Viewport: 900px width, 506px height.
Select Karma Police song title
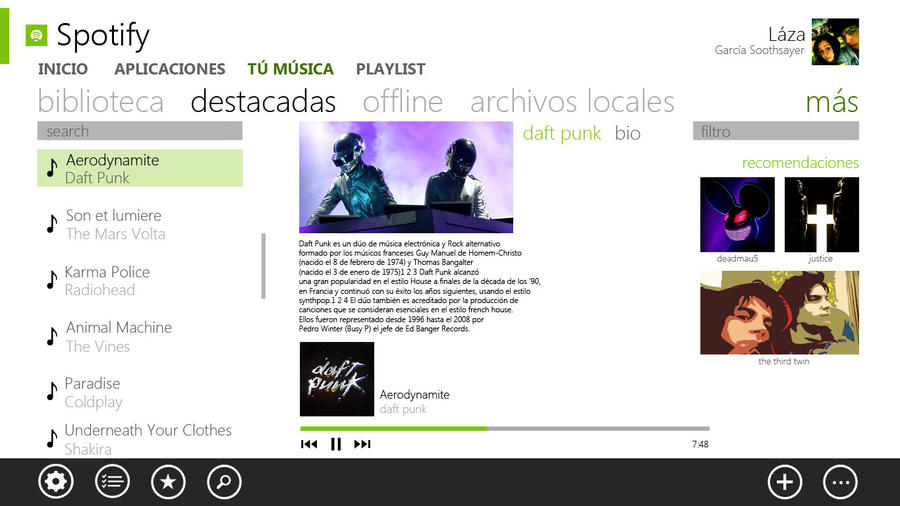click(x=107, y=272)
